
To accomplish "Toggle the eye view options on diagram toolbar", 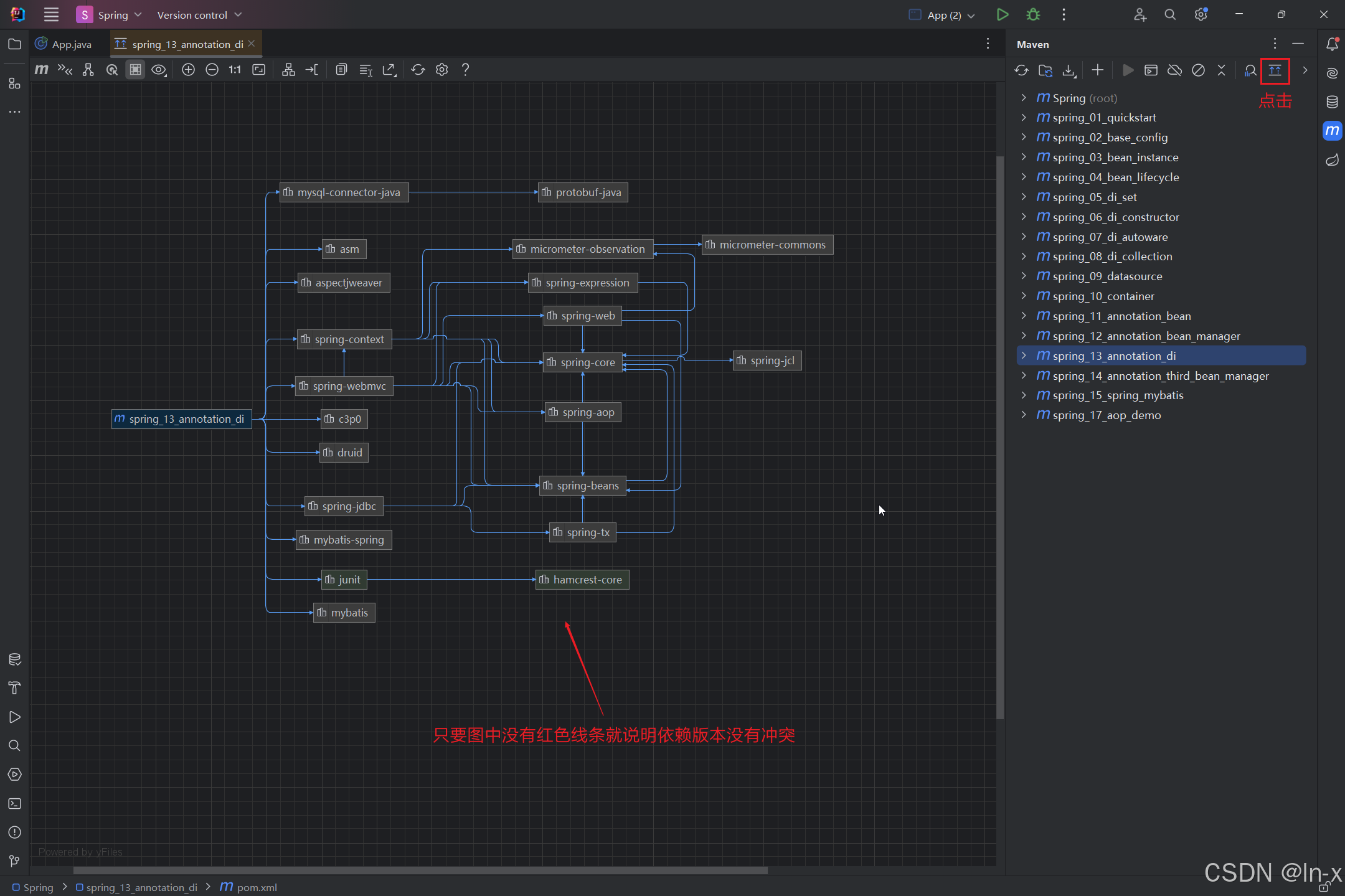I will point(159,70).
